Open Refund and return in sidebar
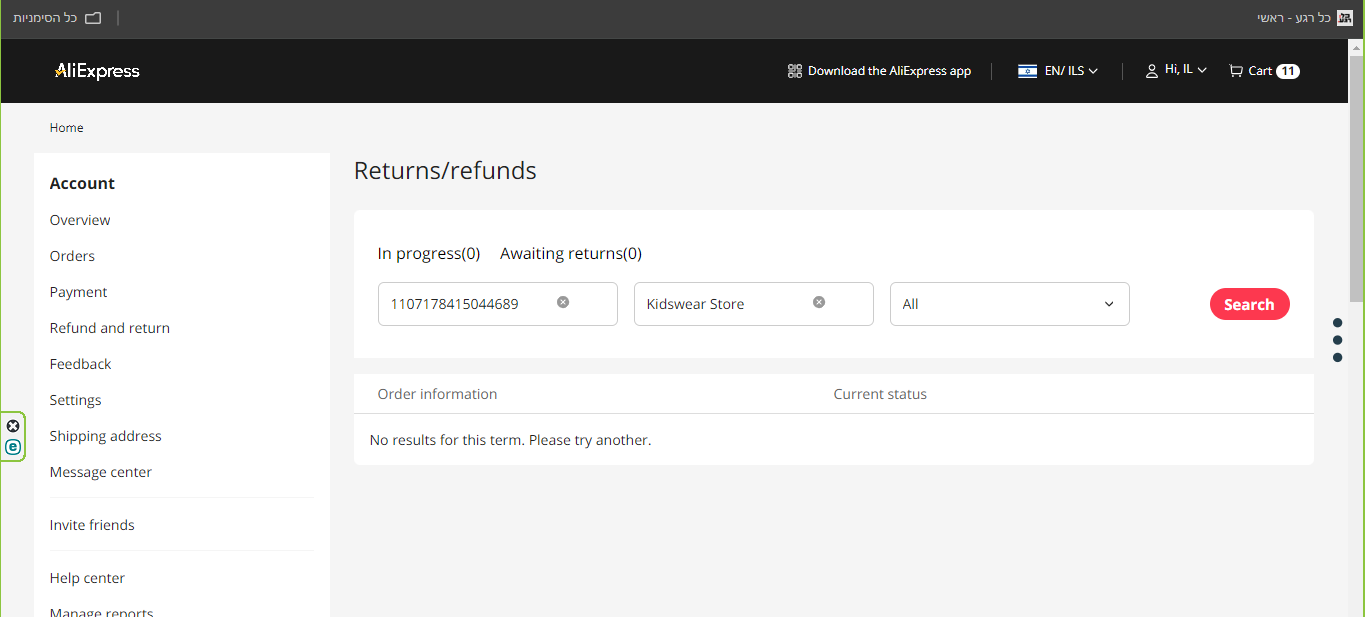Screen dimensions: 1365x617 [x=110, y=328]
